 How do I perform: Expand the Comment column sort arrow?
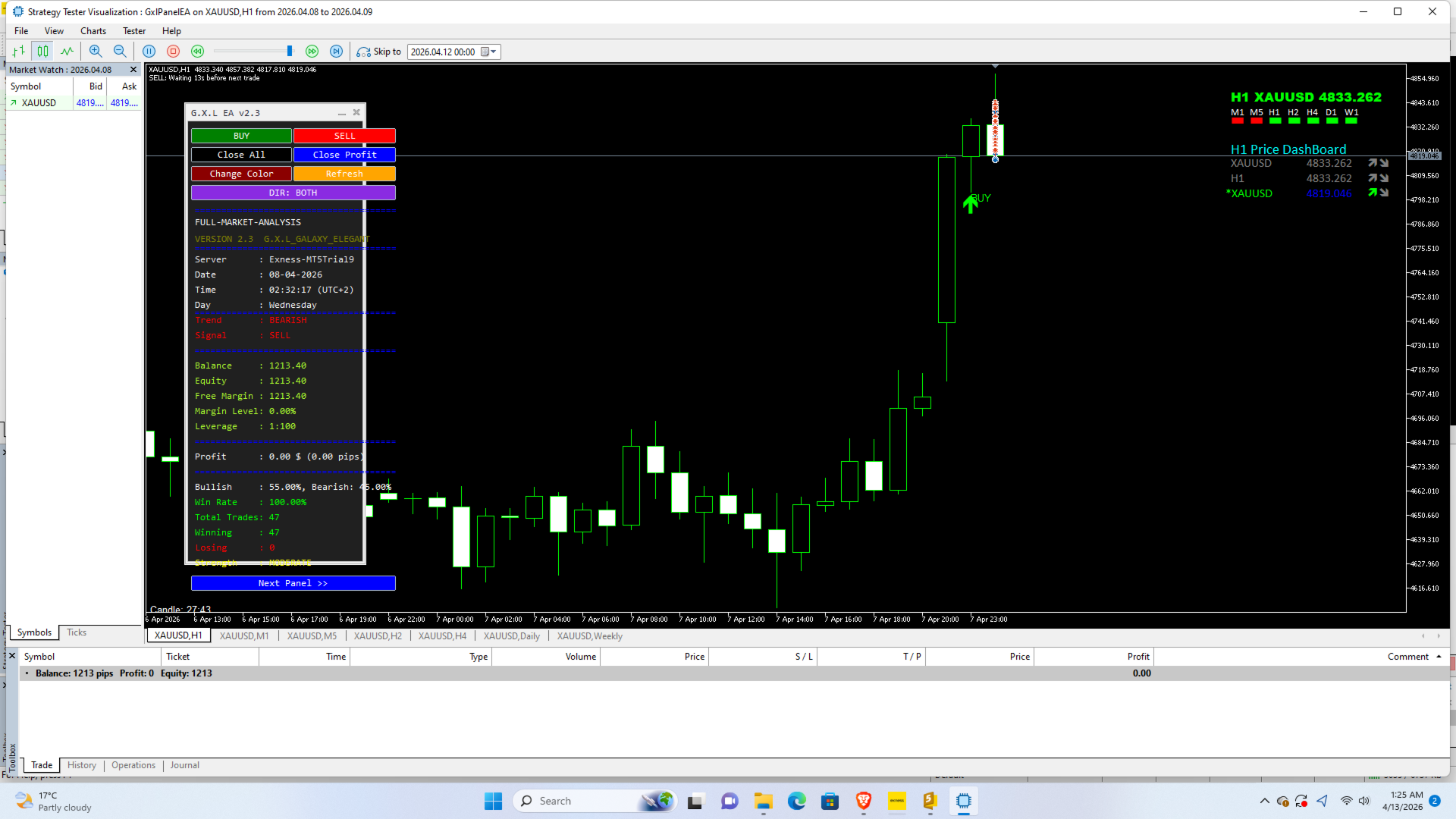[1439, 657]
